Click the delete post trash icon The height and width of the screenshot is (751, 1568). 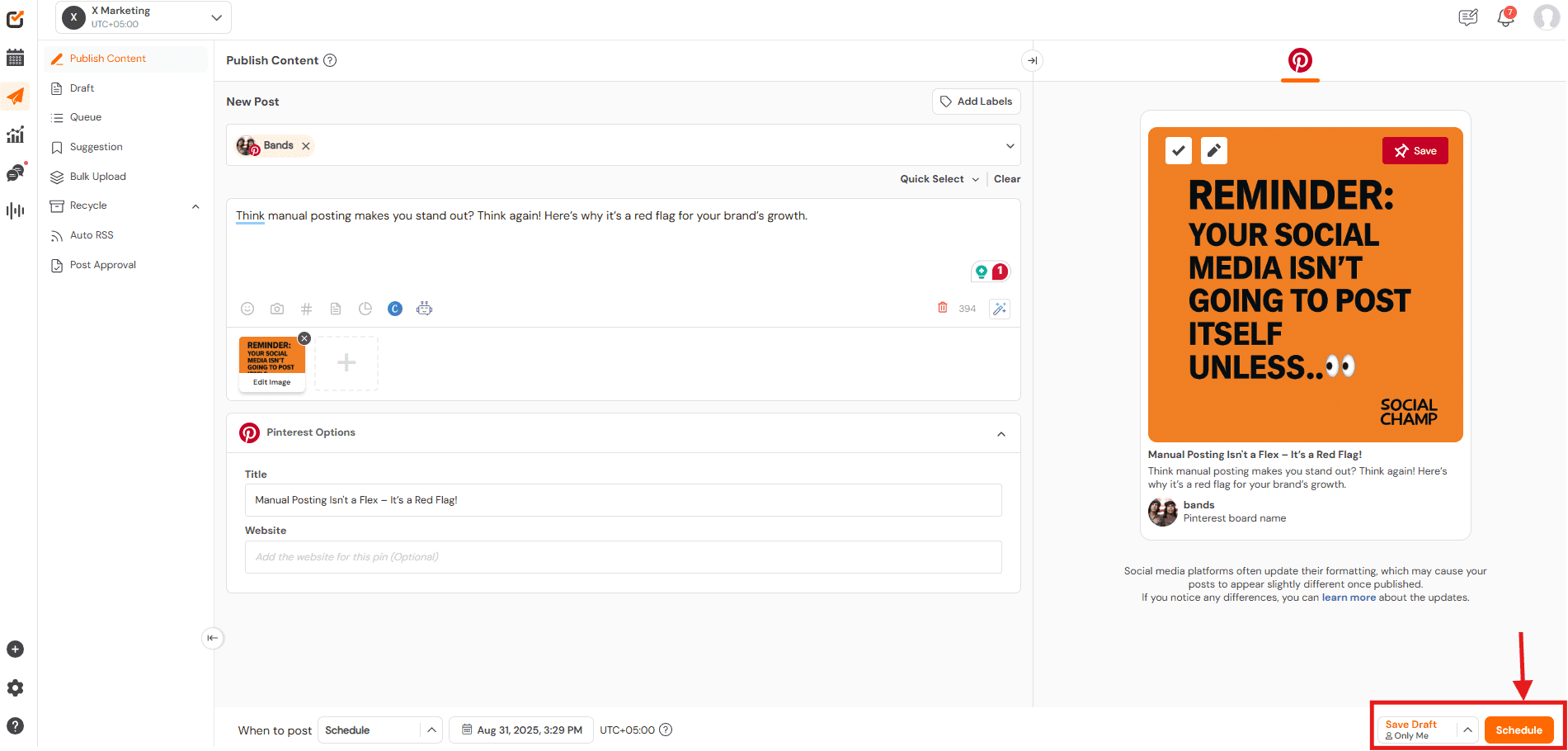click(x=943, y=307)
